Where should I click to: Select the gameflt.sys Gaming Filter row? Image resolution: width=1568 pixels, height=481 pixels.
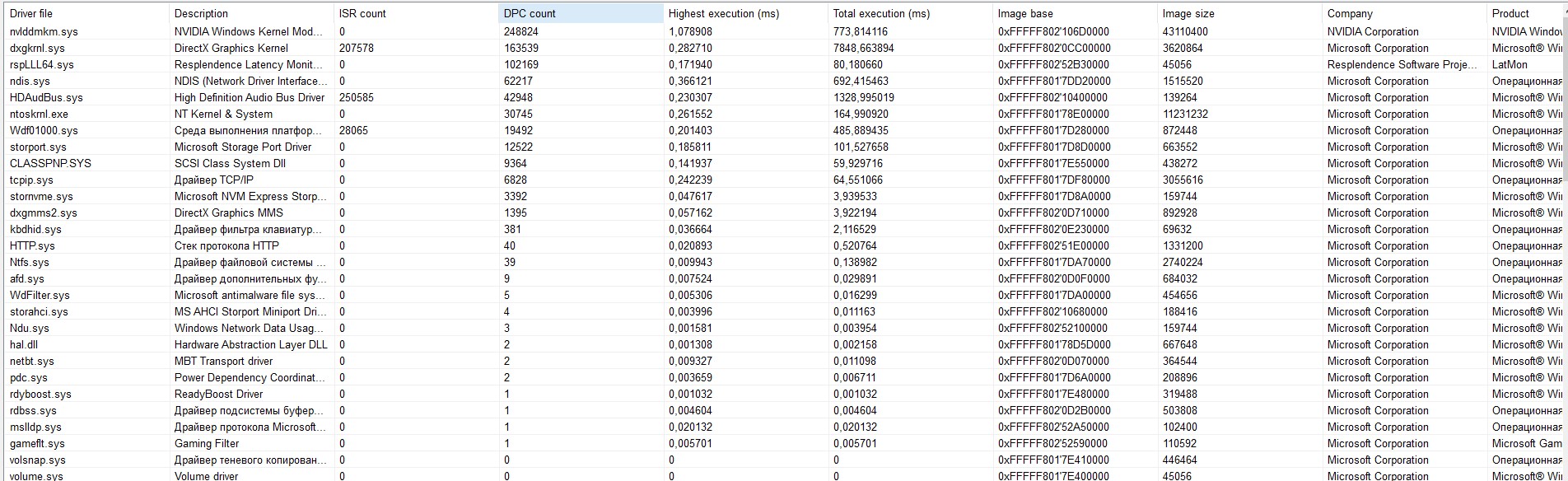tap(37, 443)
